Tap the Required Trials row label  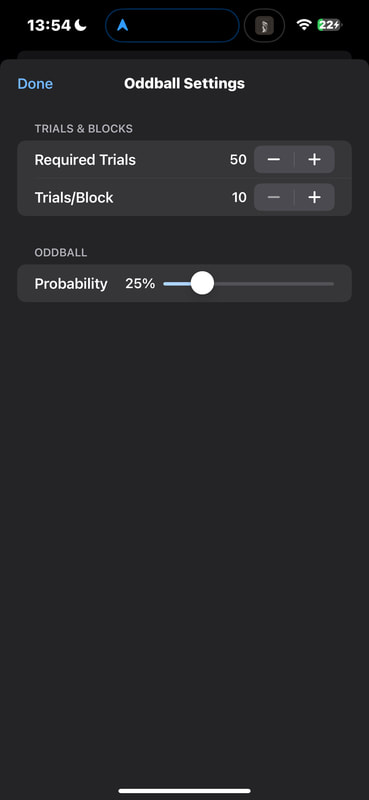point(85,160)
